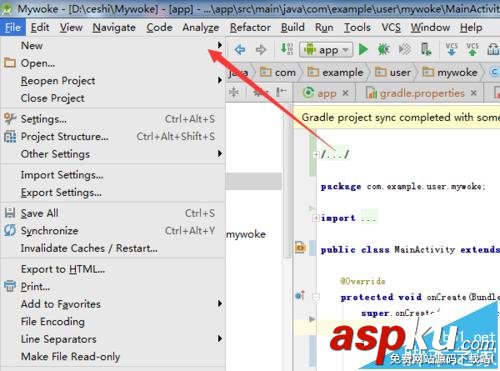The width and height of the screenshot is (500, 371).
Task: Expand the Add to Favorites submenu
Action: (113, 304)
